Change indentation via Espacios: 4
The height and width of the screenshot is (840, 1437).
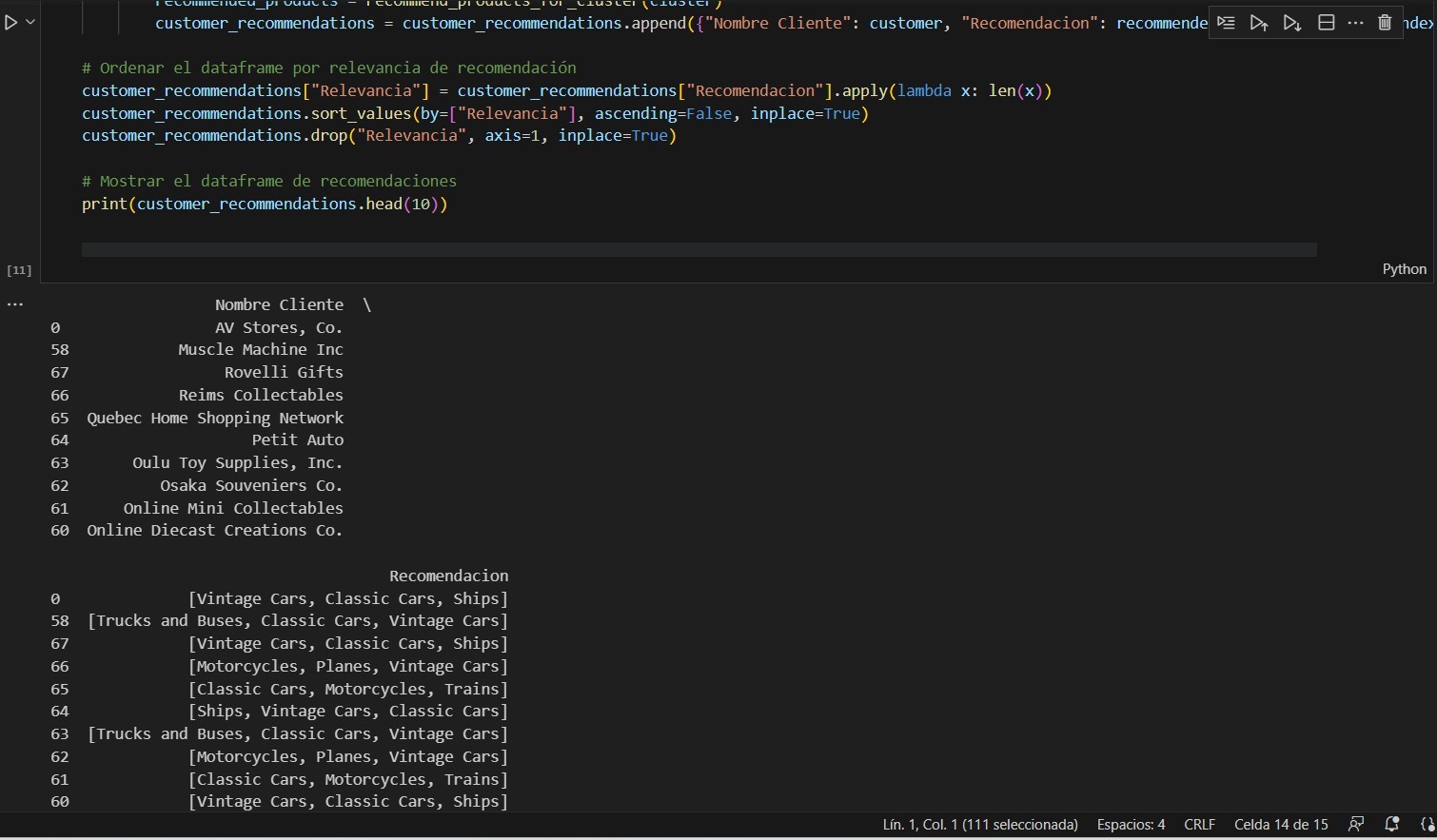click(x=1131, y=825)
